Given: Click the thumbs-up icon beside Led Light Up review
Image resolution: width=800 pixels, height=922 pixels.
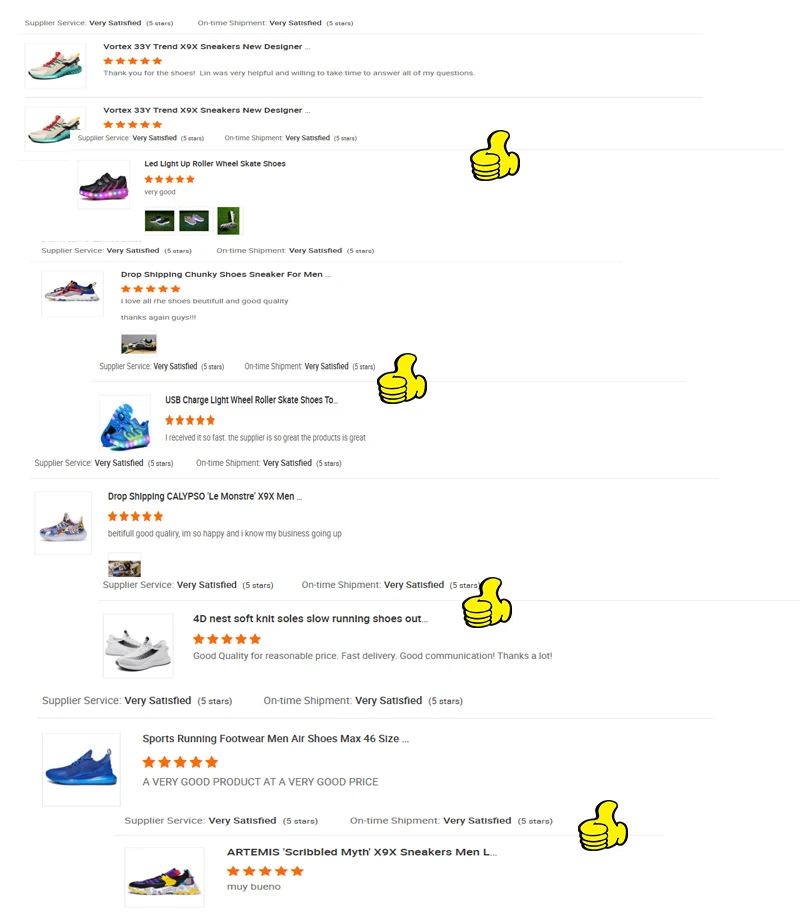Looking at the screenshot, I should coord(495,156).
